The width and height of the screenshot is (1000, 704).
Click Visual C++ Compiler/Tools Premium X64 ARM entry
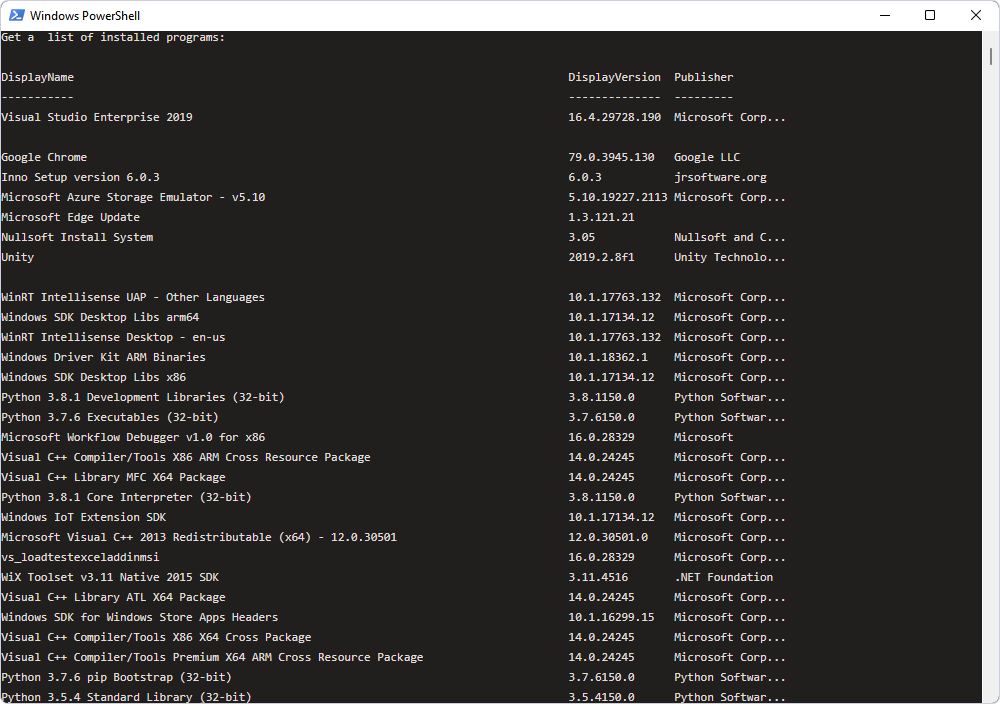[212, 657]
